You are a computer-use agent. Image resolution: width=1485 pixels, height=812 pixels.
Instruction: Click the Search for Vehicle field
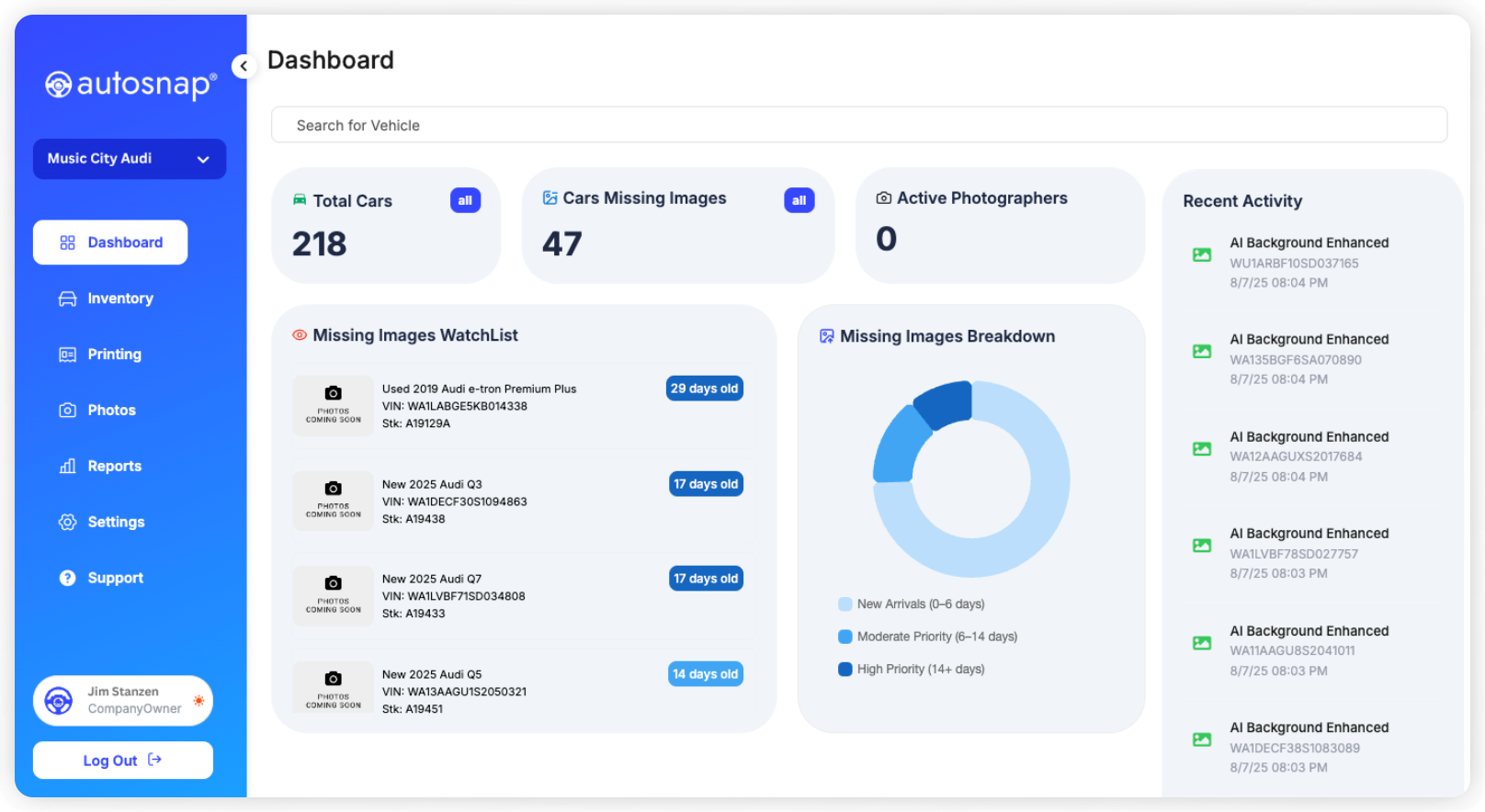858,125
